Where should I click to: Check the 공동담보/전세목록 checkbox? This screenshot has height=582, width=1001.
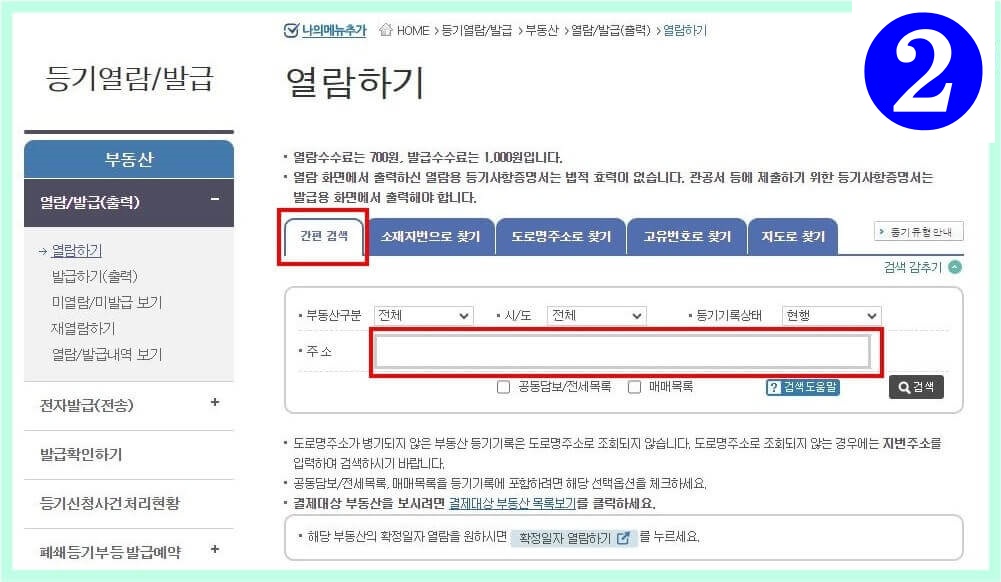503,387
